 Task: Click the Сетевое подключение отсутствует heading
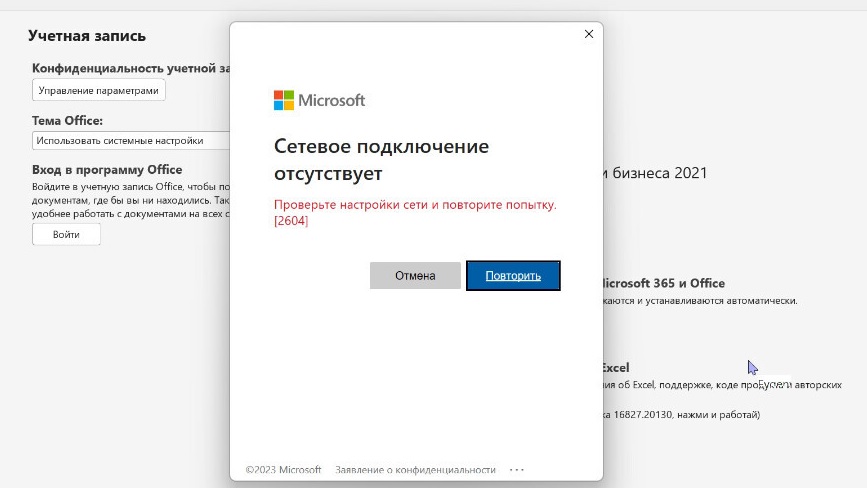(382, 159)
